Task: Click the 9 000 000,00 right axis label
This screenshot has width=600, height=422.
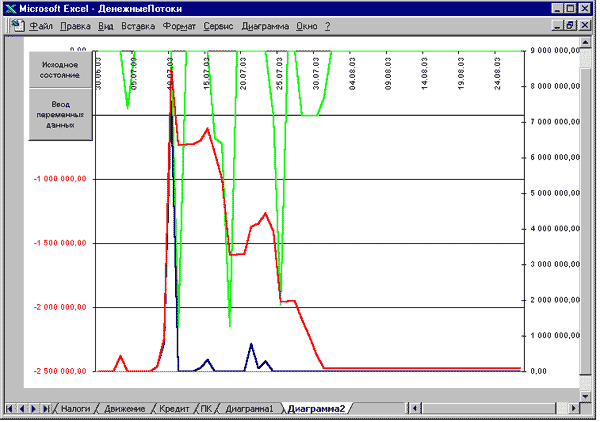Action: pyautogui.click(x=555, y=51)
